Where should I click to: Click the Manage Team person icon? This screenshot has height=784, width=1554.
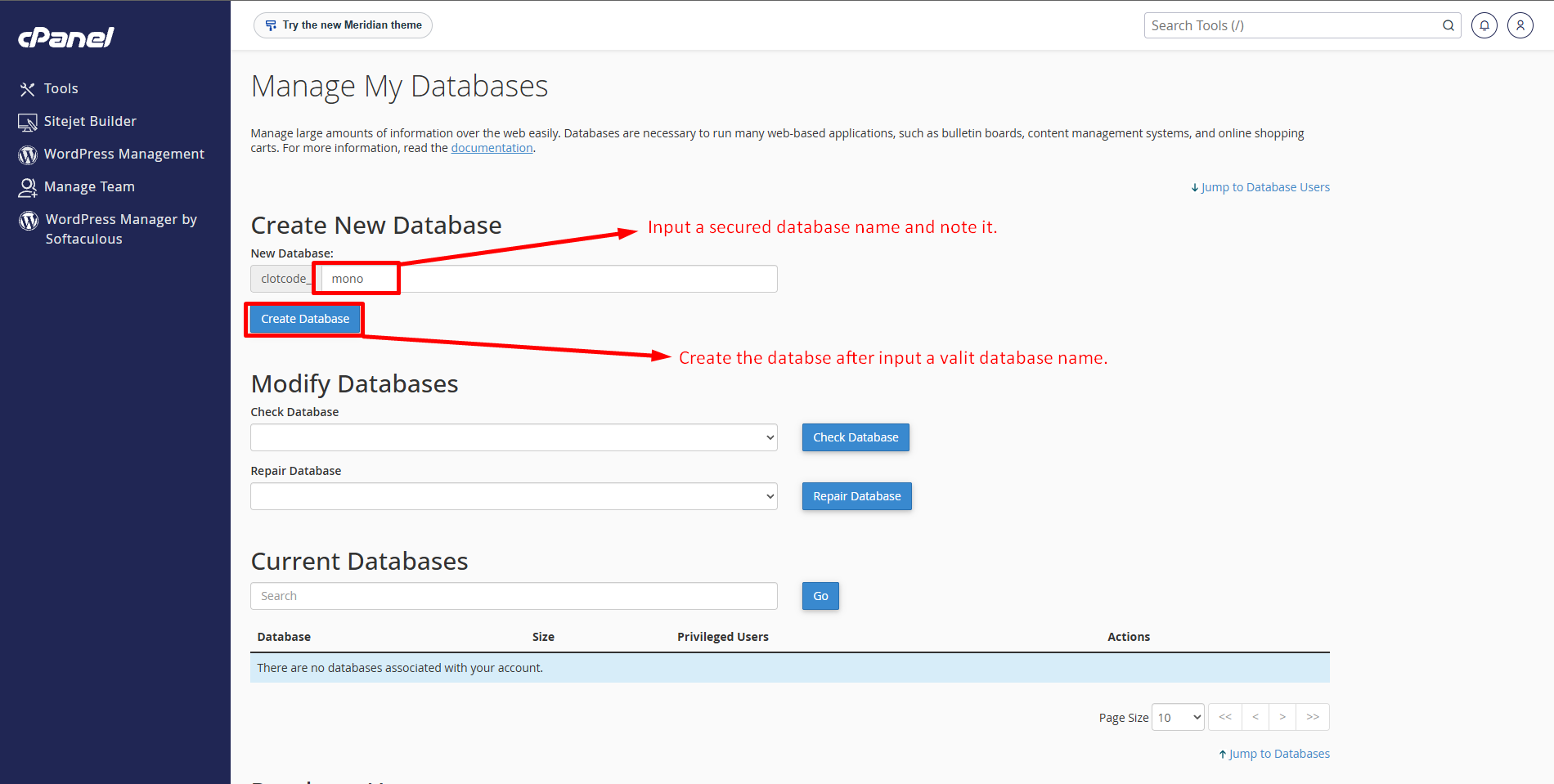(x=28, y=188)
